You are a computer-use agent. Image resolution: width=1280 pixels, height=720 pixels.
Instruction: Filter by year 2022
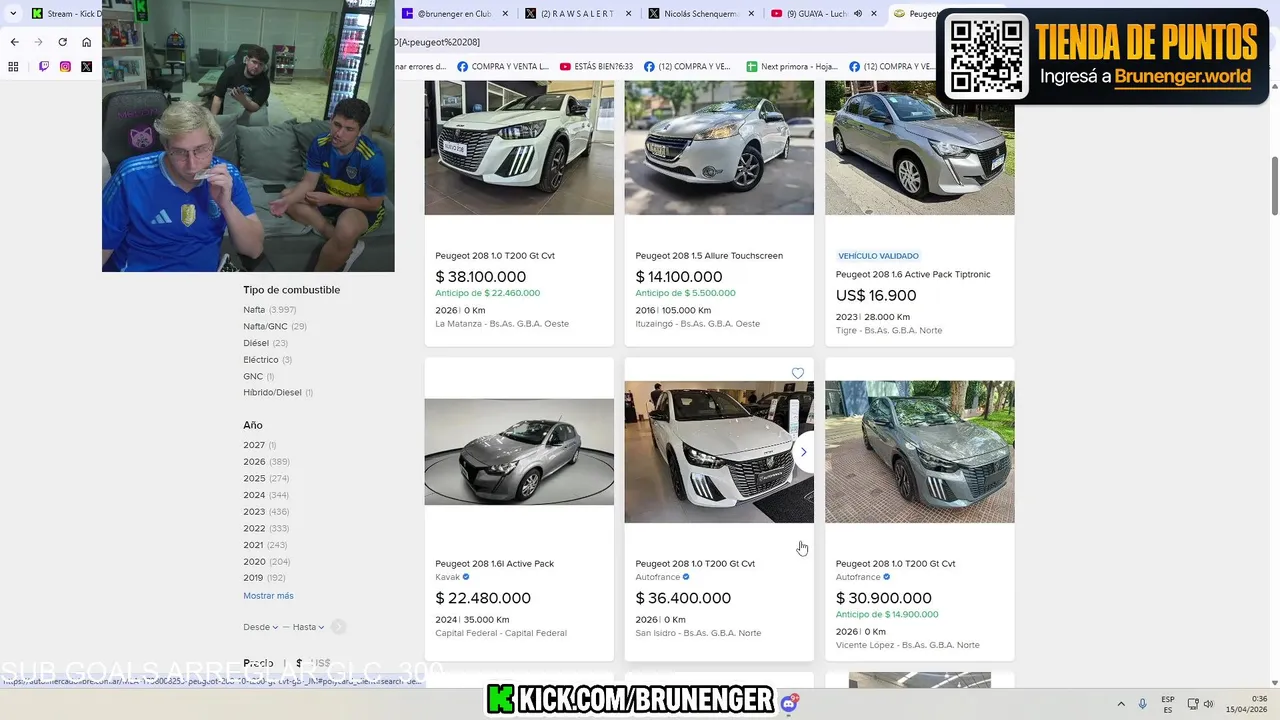click(266, 529)
